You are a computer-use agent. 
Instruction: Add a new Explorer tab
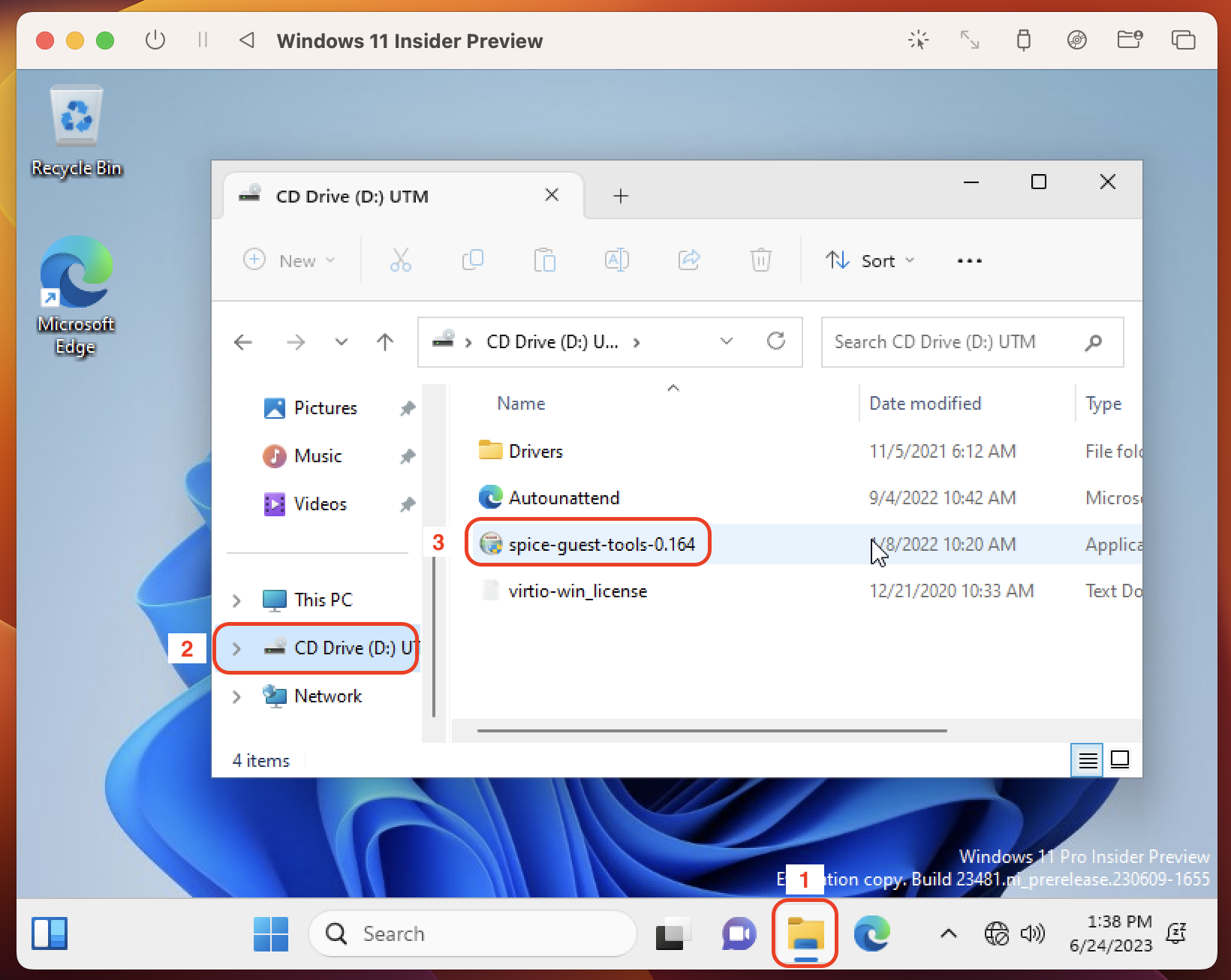pyautogui.click(x=621, y=196)
